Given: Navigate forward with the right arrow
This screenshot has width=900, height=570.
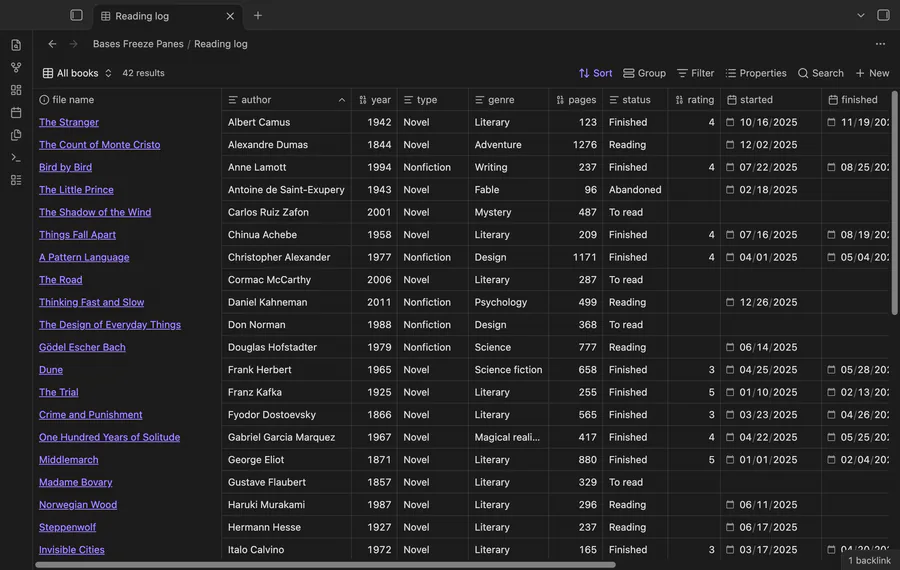Looking at the screenshot, I should click(73, 44).
